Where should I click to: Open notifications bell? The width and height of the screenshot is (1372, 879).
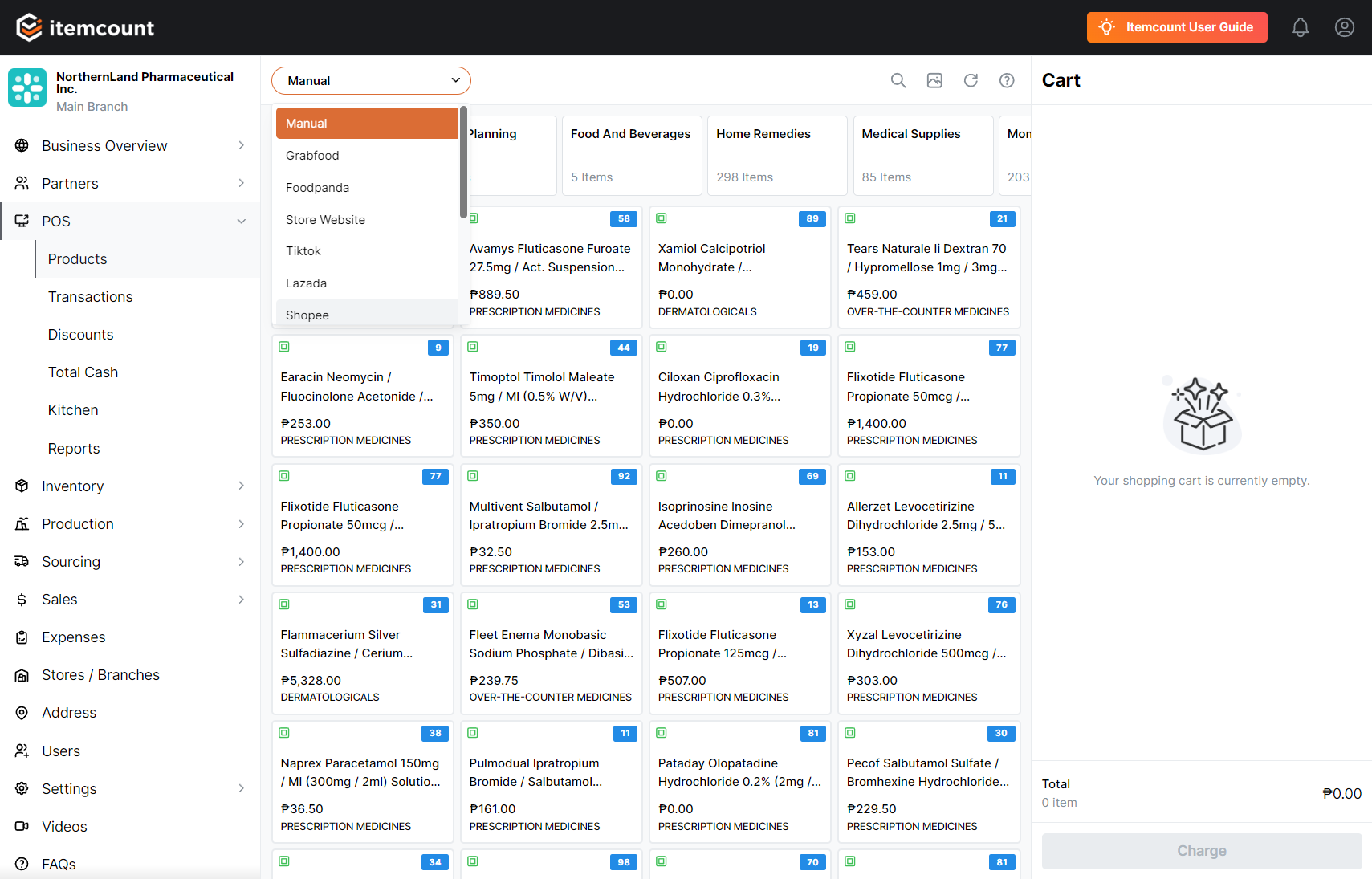1301,27
